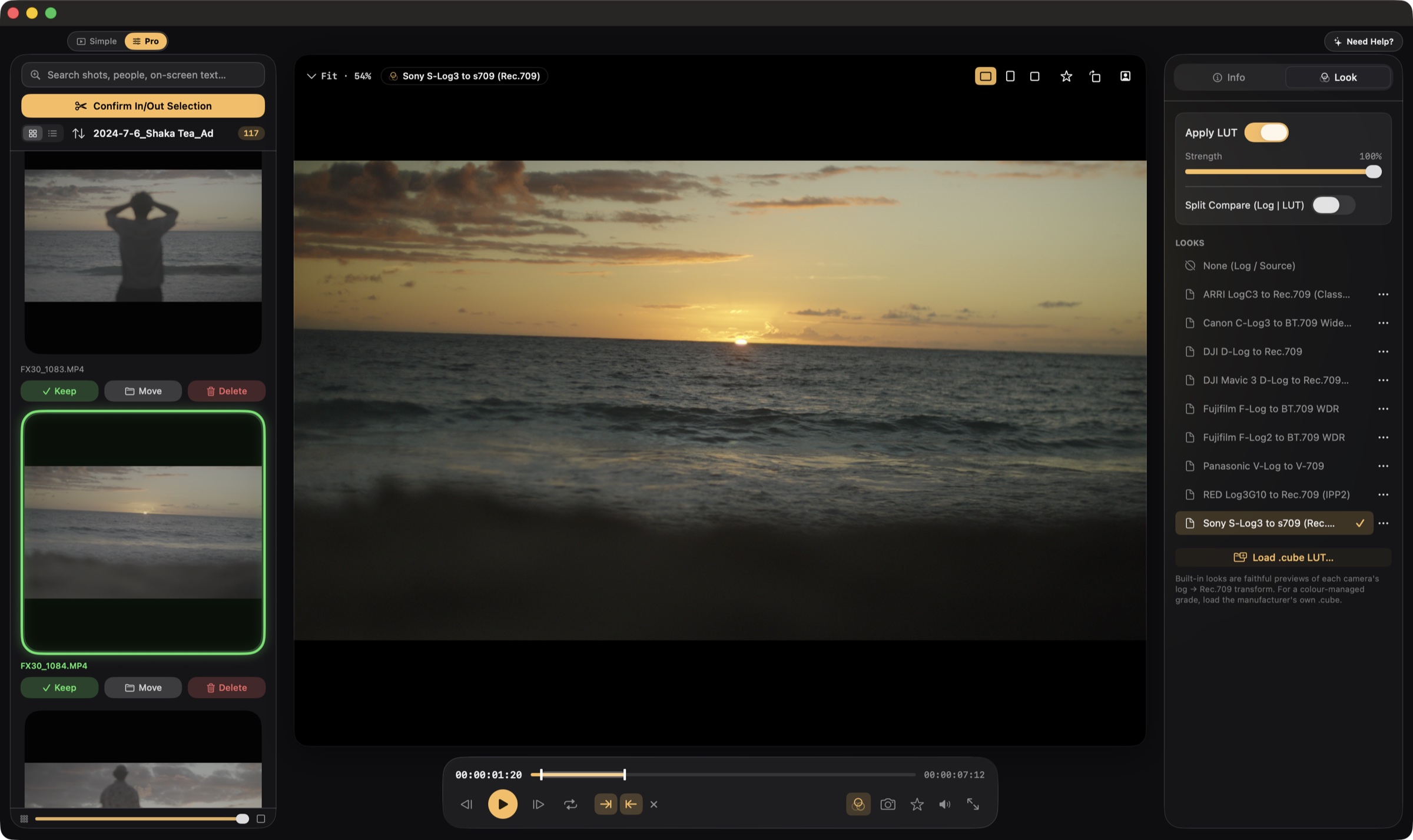The width and height of the screenshot is (1413, 840).
Task: Switch to Simple mode
Action: [97, 41]
